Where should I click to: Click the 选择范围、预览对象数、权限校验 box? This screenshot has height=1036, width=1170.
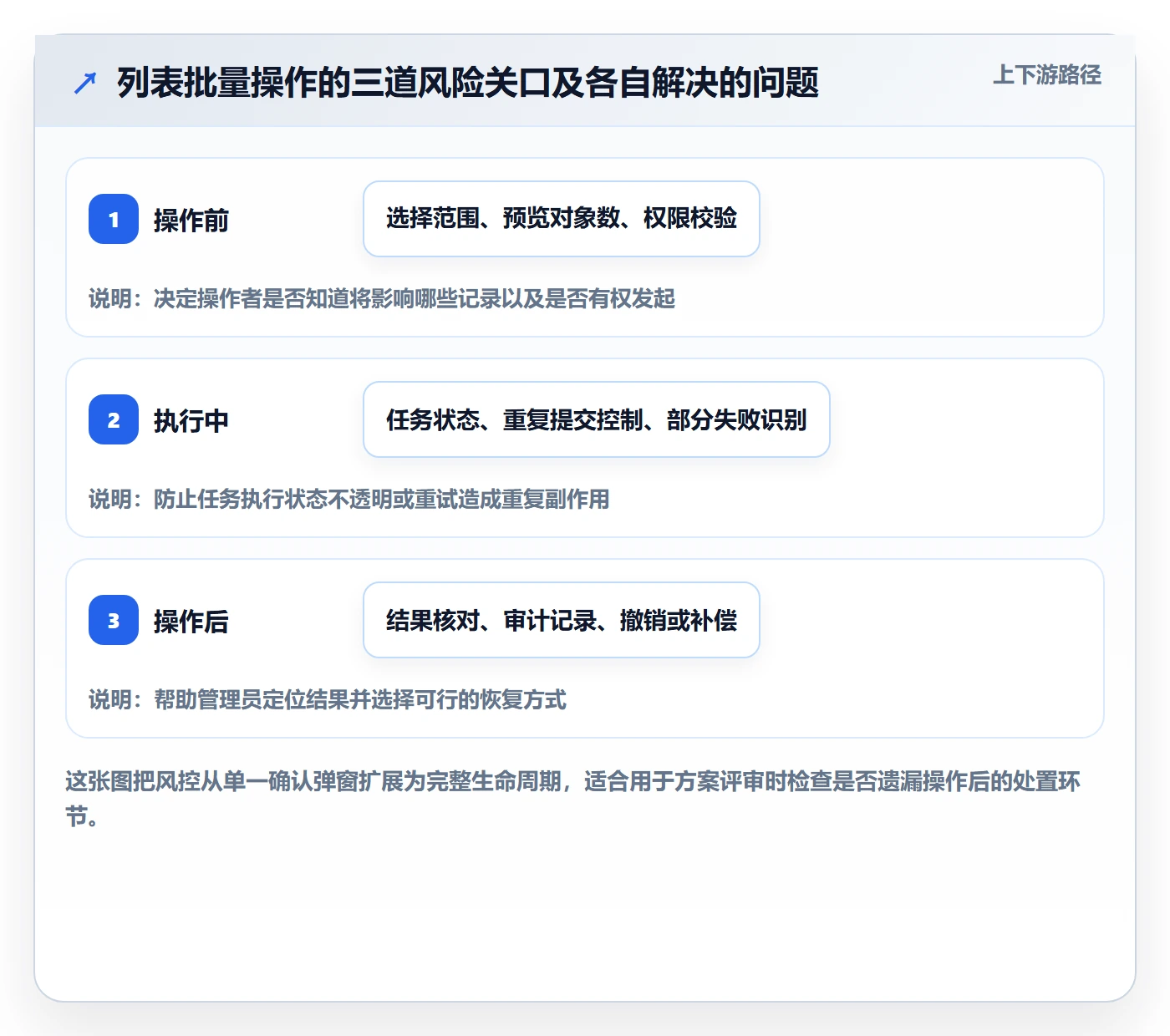coord(562,219)
